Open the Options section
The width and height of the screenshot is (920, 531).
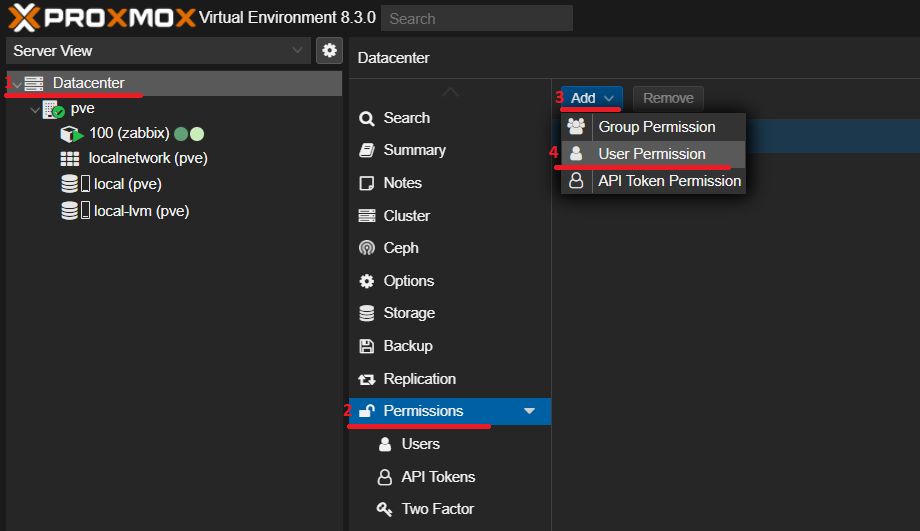450,281
